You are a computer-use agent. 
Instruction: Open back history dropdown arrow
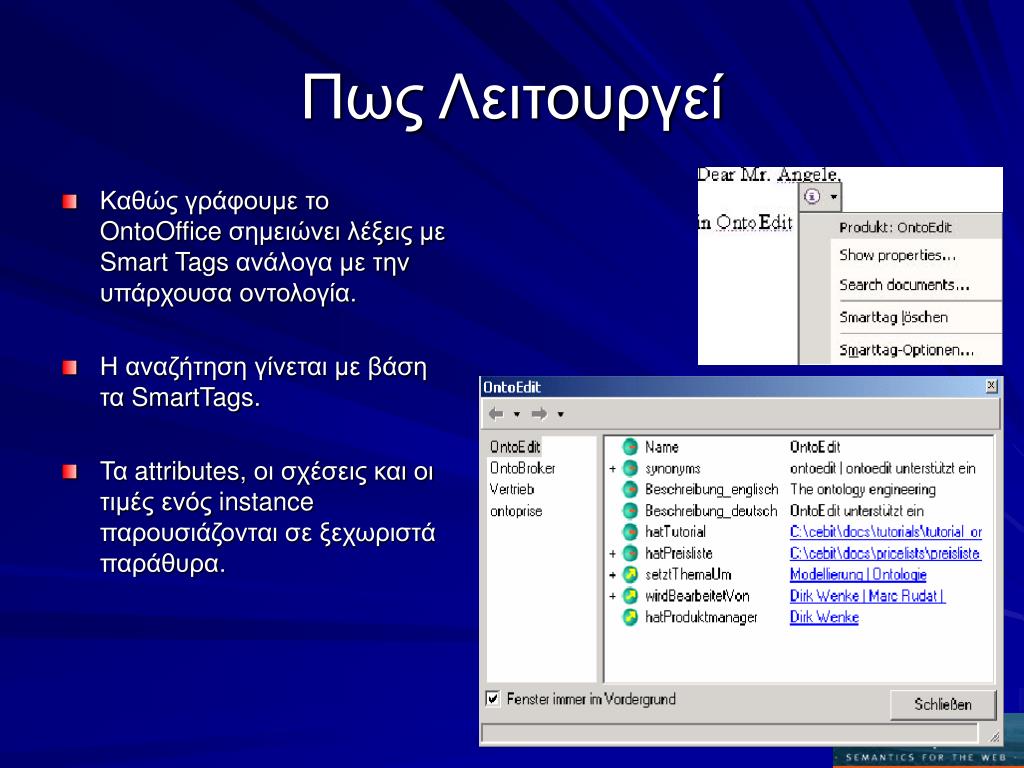click(517, 414)
